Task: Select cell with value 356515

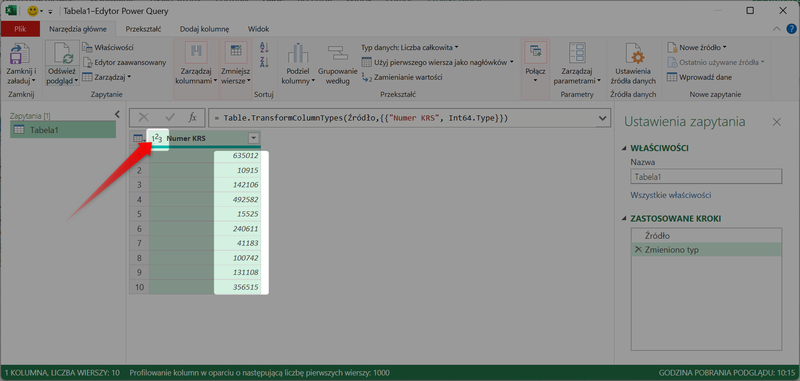Action: 205,288
